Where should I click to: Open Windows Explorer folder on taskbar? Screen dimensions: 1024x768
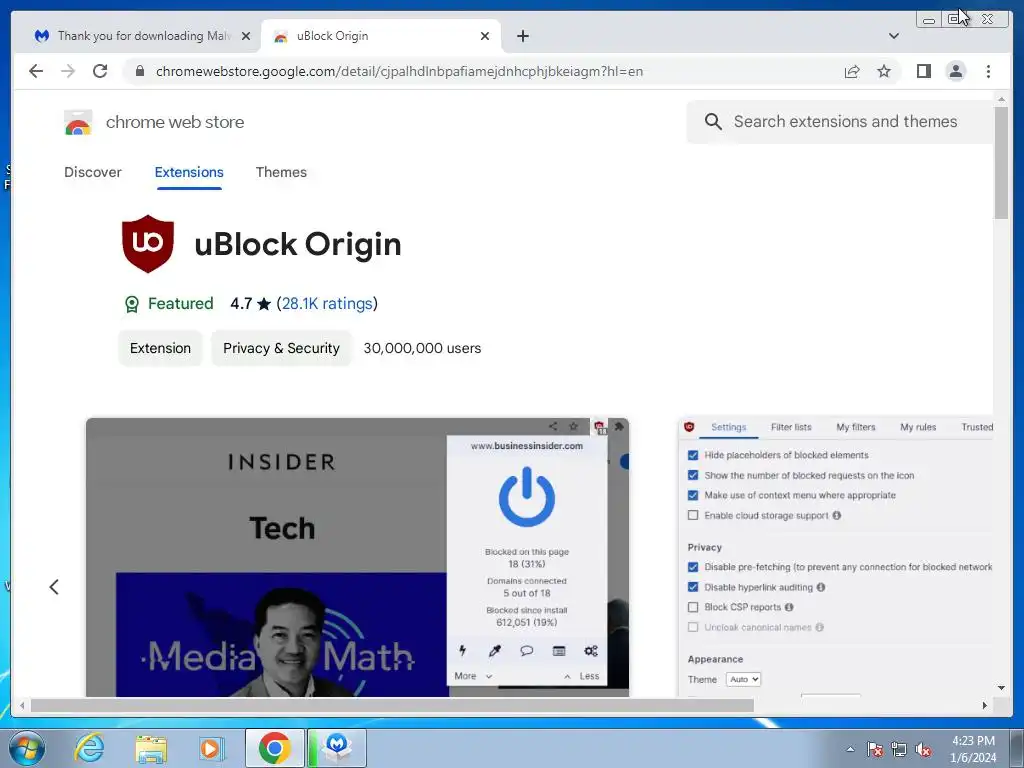[x=150, y=748]
